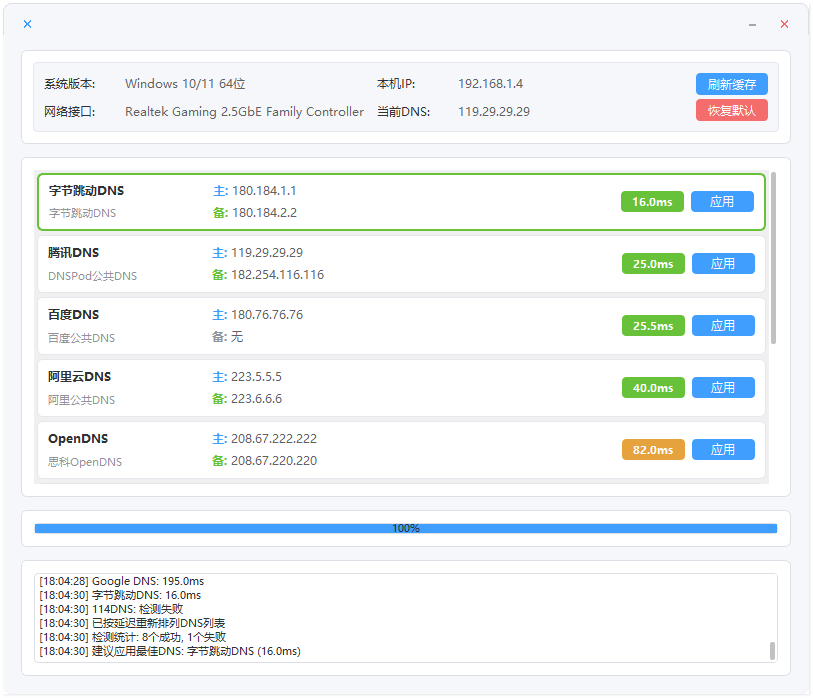813x698 pixels.
Task: Click the current DNS value 119.29.29.29
Action: click(x=494, y=112)
